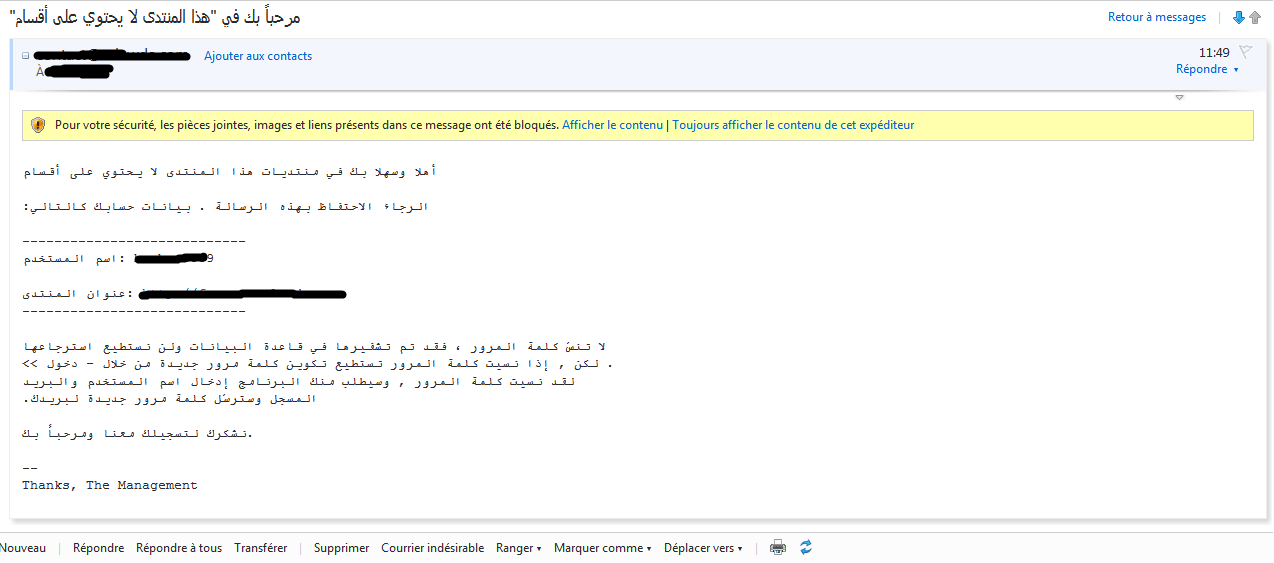Go to next message with blue down arrow

(x=1239, y=17)
